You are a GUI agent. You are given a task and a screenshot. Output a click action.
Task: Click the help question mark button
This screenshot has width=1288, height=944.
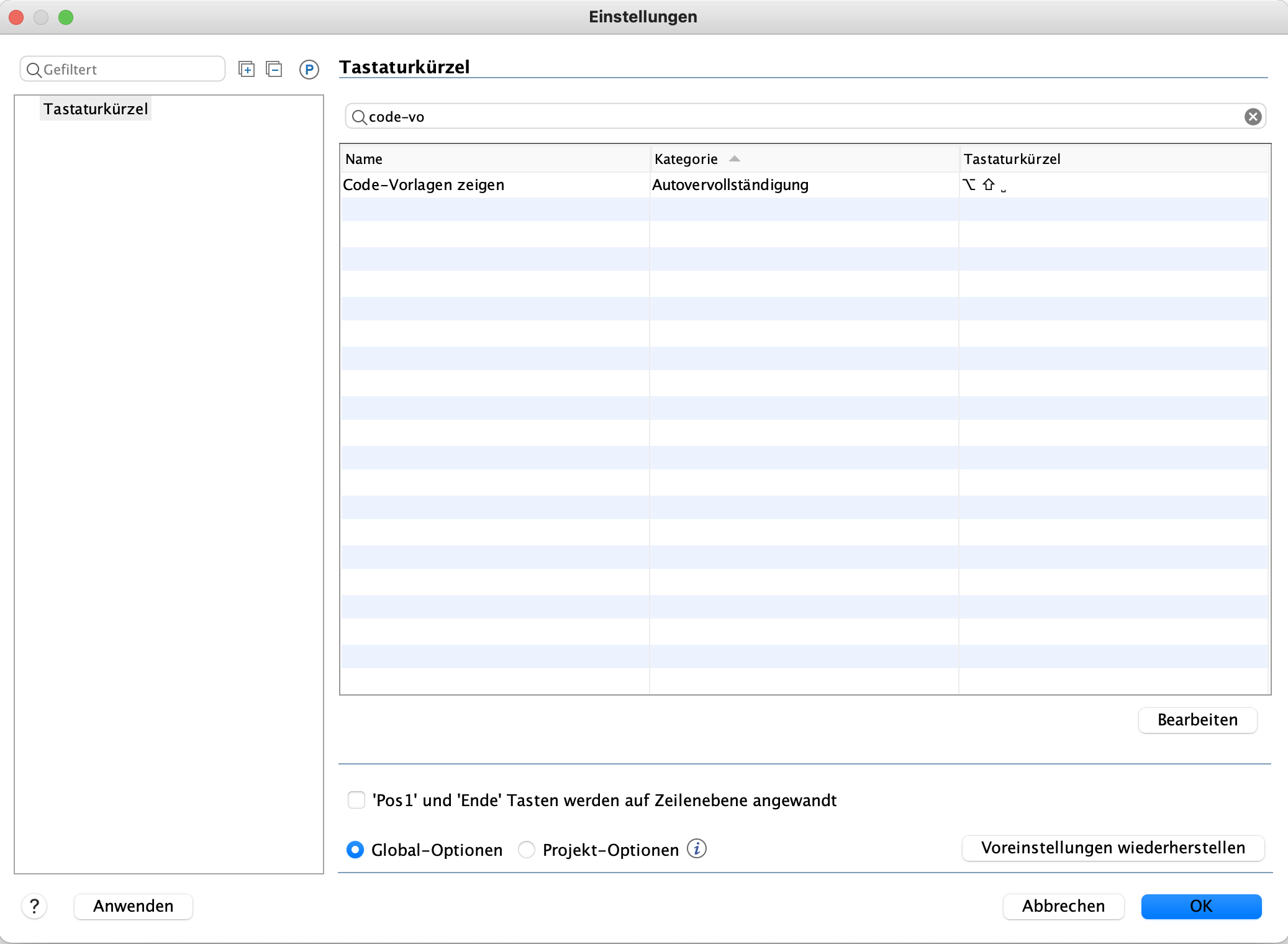(x=35, y=906)
